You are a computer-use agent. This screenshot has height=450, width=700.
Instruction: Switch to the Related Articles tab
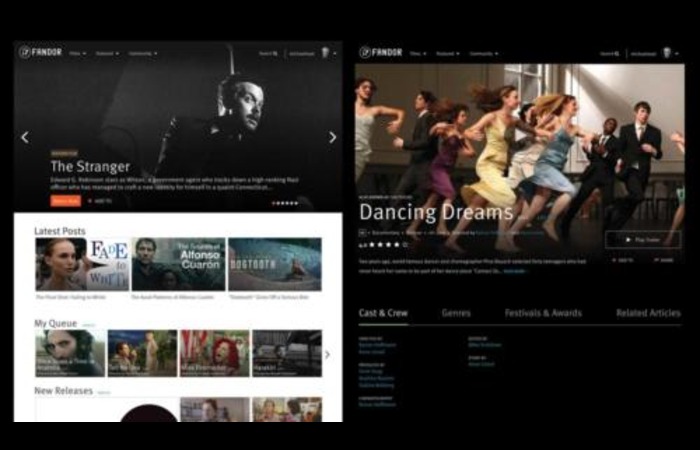pyautogui.click(x=648, y=313)
